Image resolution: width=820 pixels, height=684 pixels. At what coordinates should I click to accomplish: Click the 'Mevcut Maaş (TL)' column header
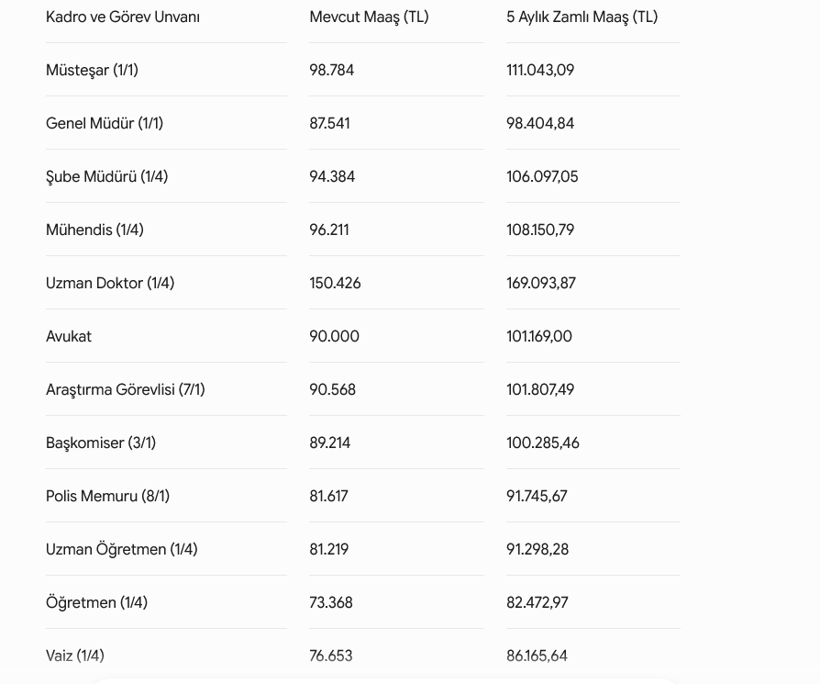(x=369, y=17)
